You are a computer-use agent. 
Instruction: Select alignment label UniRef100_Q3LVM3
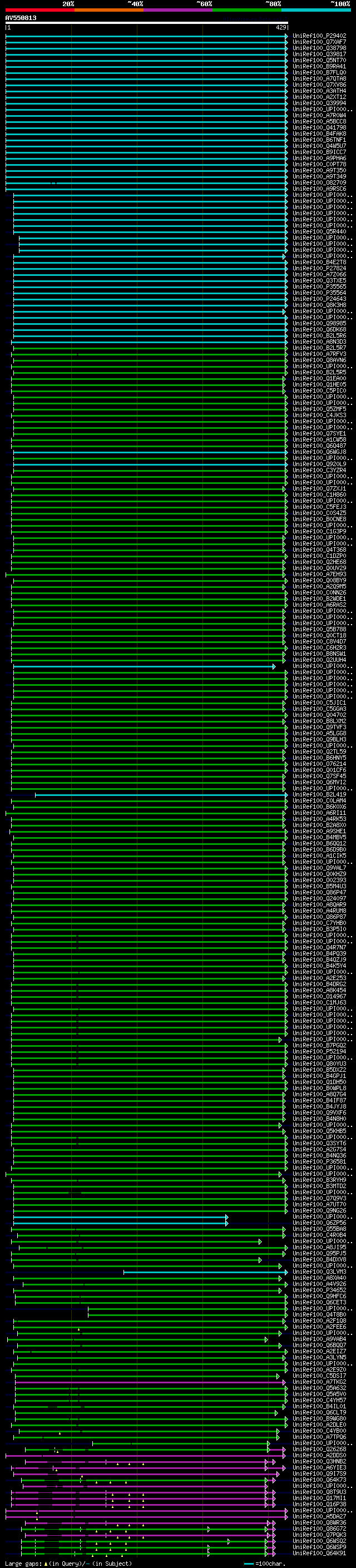click(x=319, y=1272)
